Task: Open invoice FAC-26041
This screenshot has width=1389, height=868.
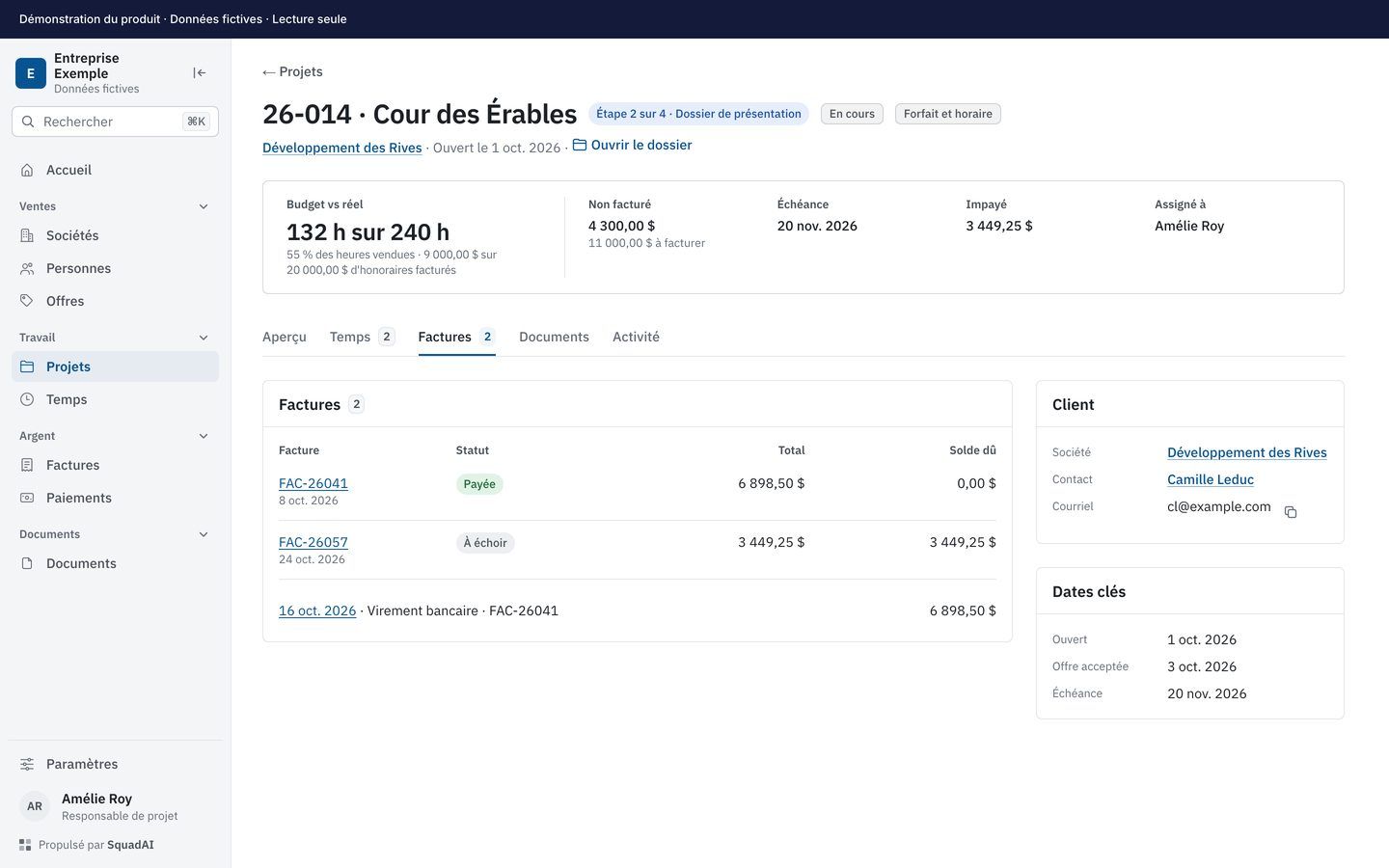Action: [313, 483]
